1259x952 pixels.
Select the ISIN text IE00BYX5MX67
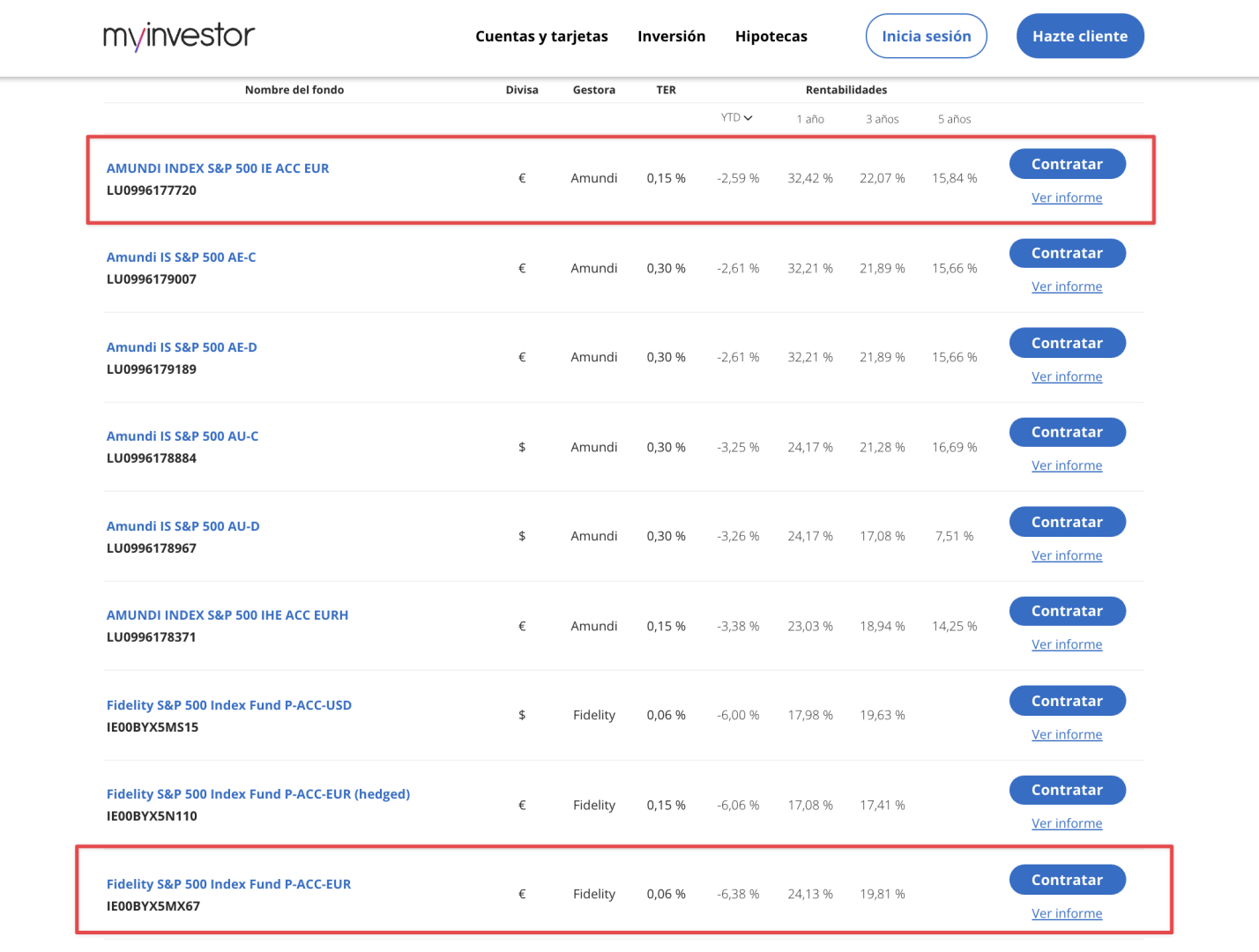tap(153, 906)
